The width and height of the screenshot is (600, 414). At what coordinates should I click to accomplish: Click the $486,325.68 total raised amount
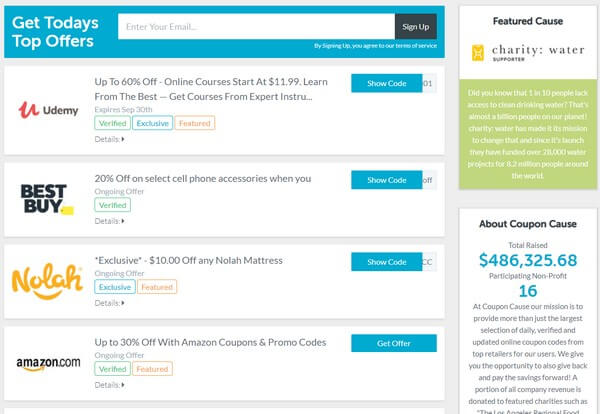528,261
